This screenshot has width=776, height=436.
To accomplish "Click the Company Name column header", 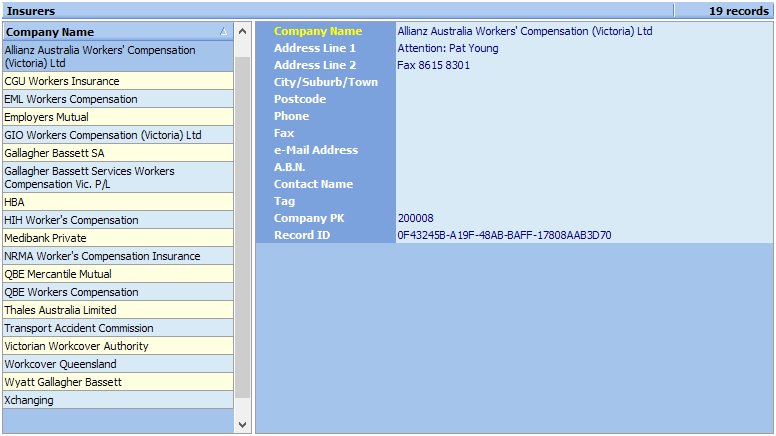I will [x=118, y=32].
